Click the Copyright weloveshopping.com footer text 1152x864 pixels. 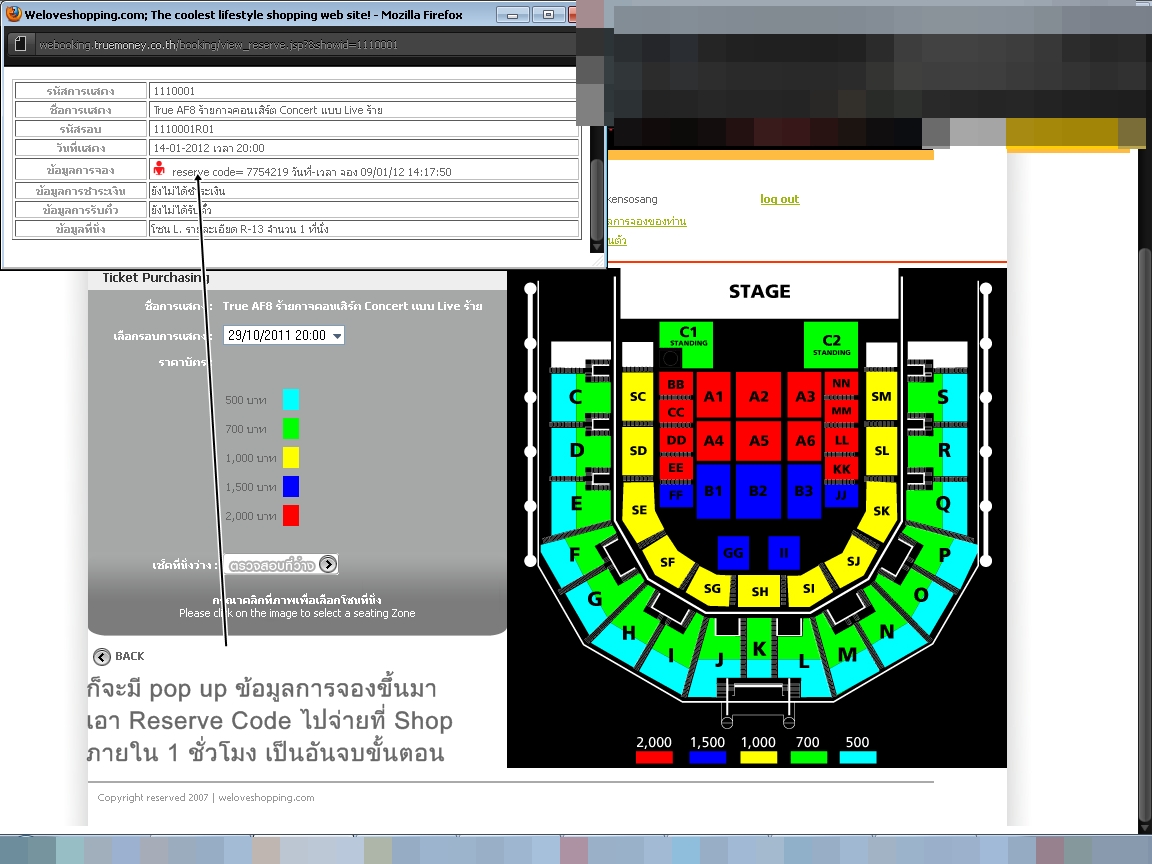coord(206,797)
